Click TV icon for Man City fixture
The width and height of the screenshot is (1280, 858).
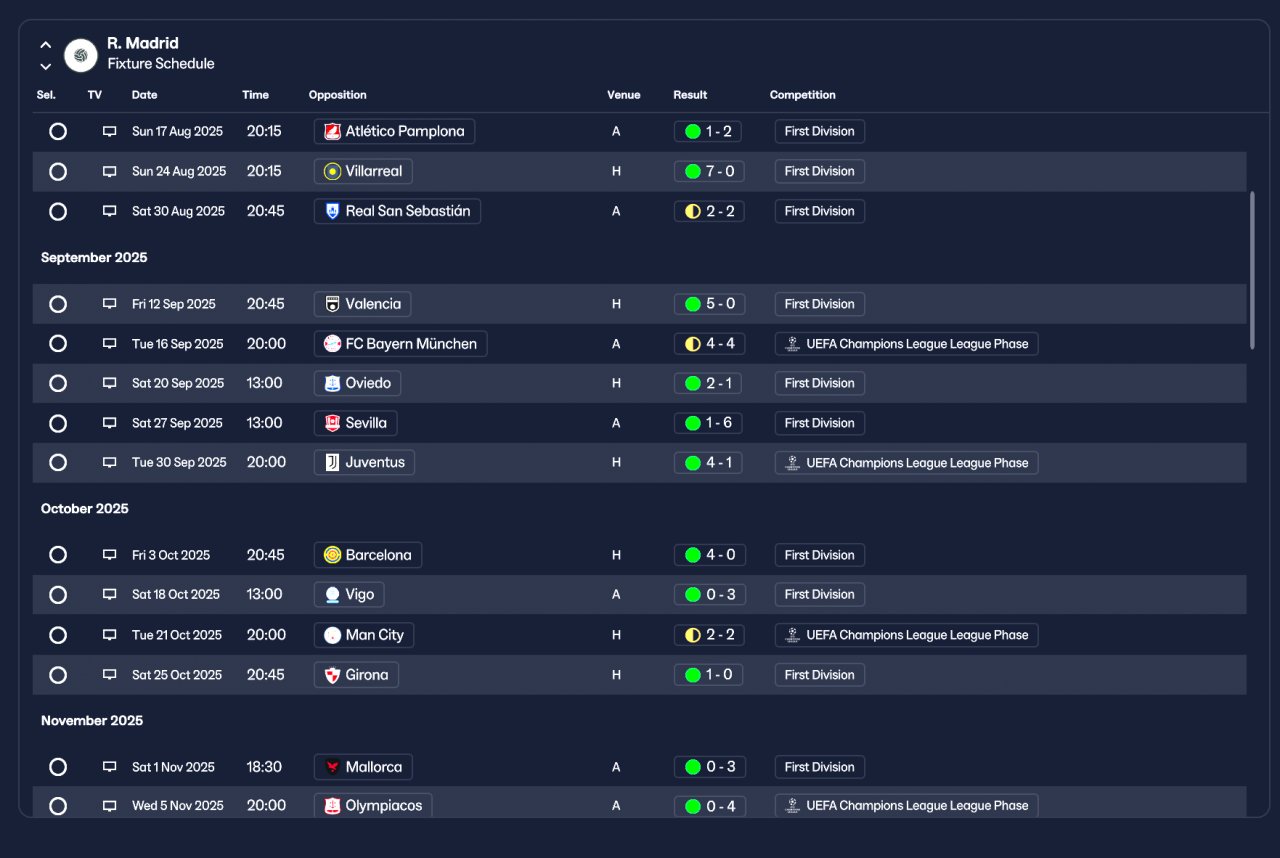pos(110,635)
